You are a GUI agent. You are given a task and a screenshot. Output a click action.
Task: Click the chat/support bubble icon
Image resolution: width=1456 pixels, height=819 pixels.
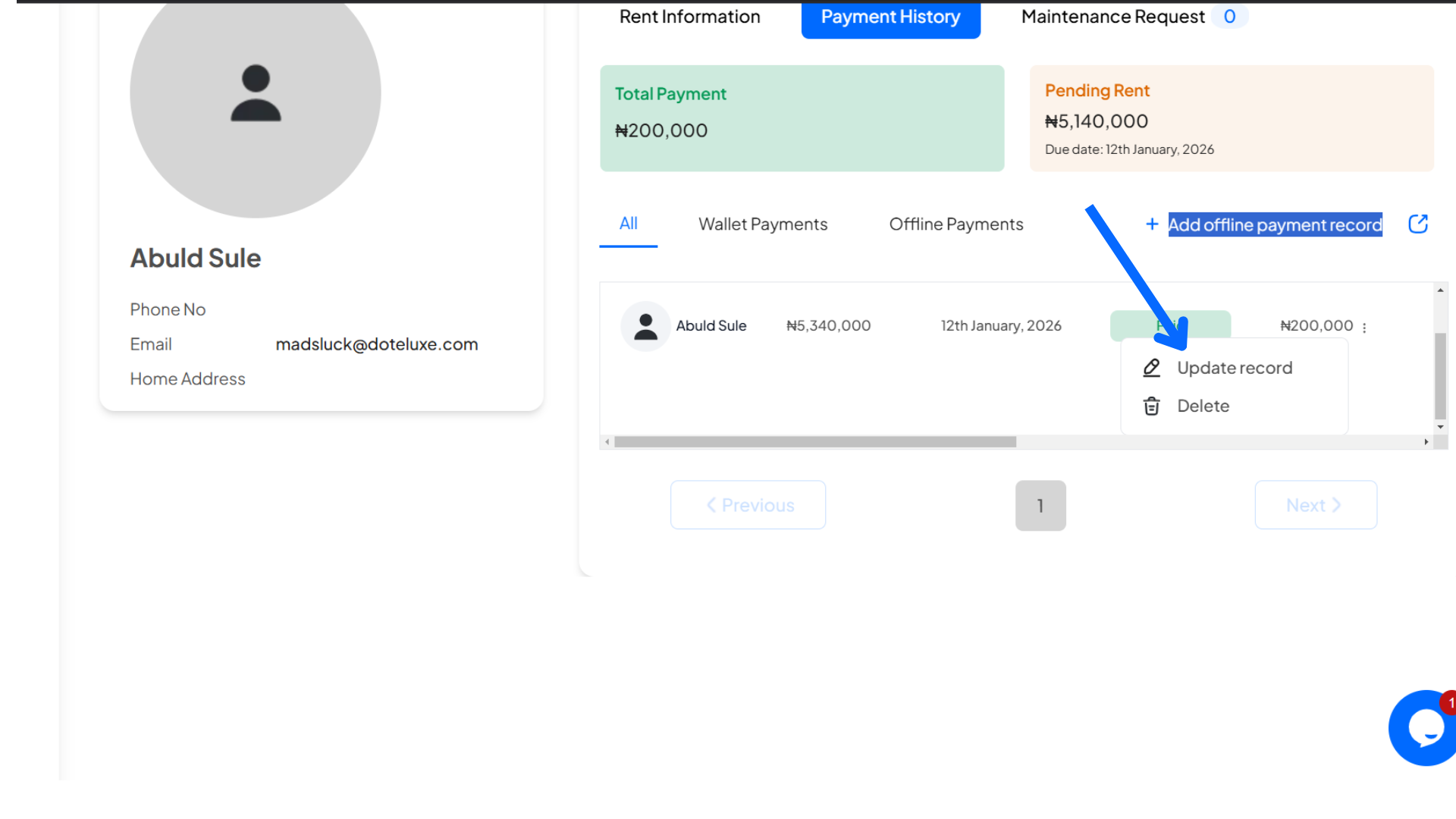coord(1421,727)
